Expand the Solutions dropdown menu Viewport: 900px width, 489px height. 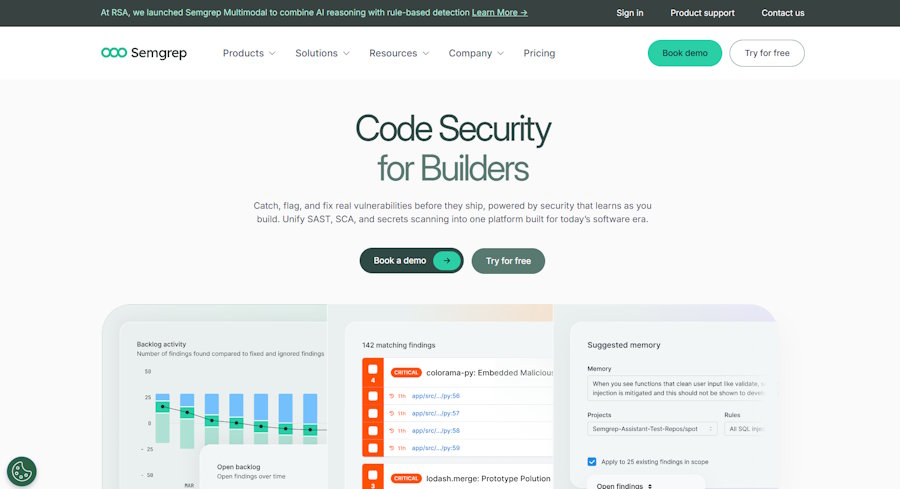[x=322, y=53]
